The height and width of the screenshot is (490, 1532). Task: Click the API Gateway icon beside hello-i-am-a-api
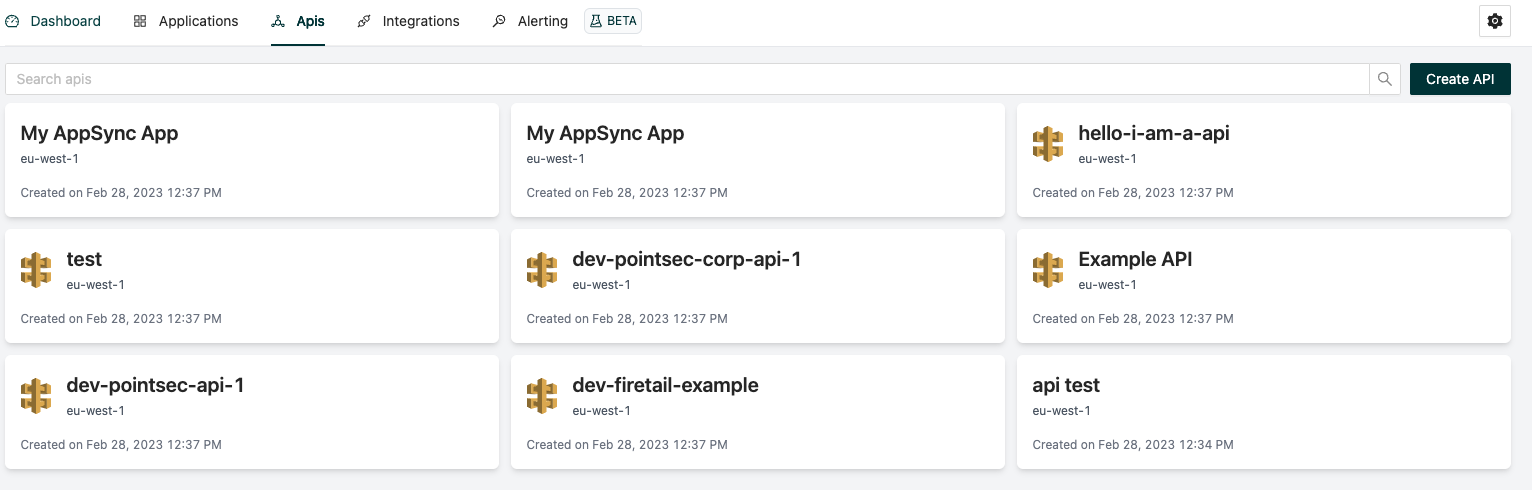1048,144
